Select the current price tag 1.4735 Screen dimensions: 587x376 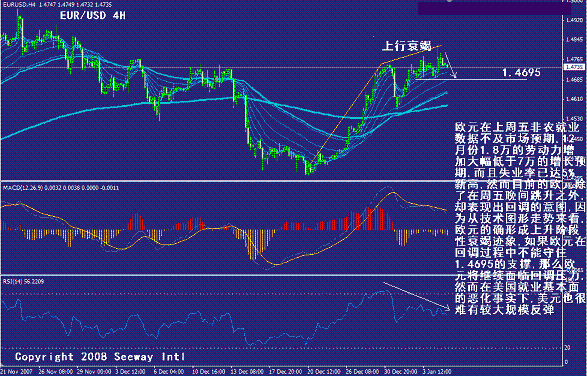click(x=574, y=67)
